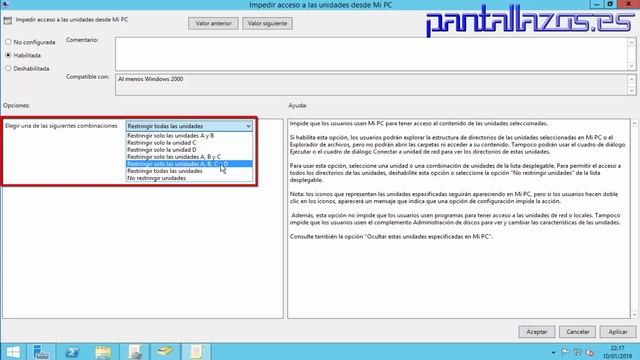This screenshot has width=640, height=360.
Task: Choose Restringir solo las unidades A y B
Action: coord(189,136)
